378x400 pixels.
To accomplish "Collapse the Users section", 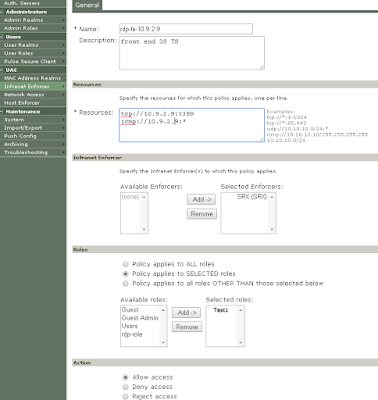I will pyautogui.click(x=2, y=37).
